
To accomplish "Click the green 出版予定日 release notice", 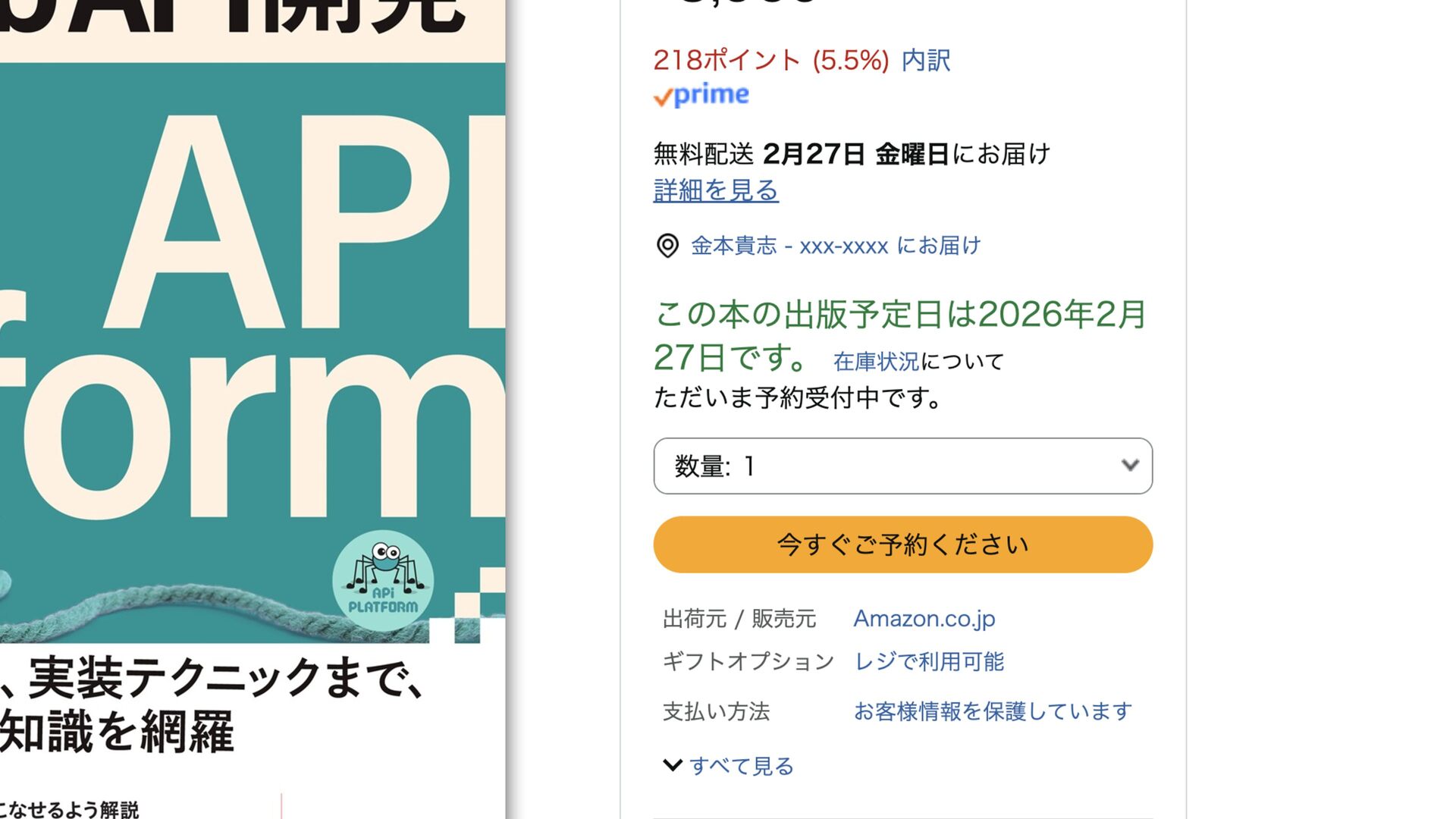I will click(899, 335).
